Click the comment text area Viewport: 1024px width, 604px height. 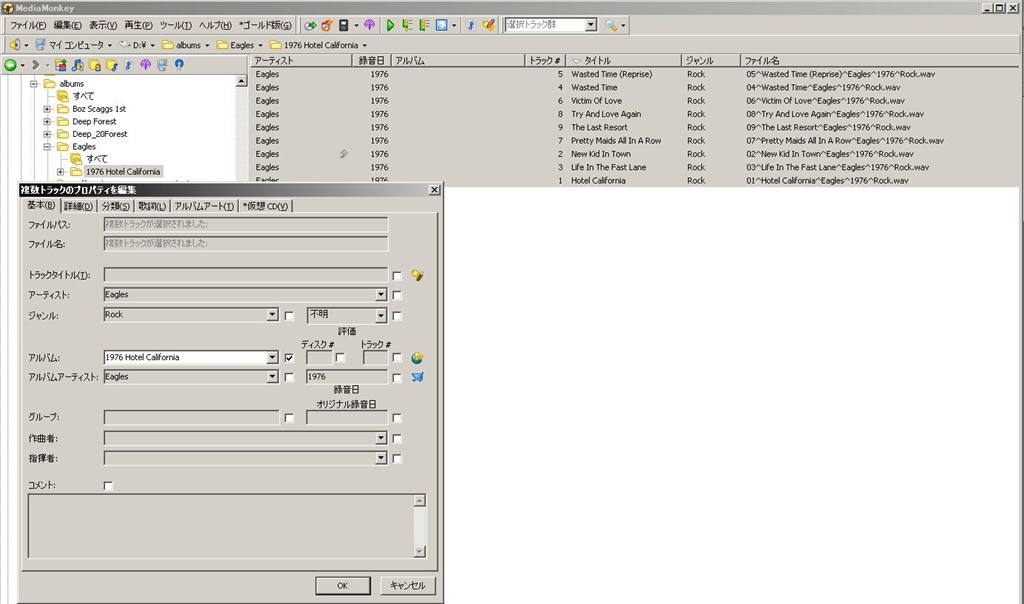pos(220,530)
